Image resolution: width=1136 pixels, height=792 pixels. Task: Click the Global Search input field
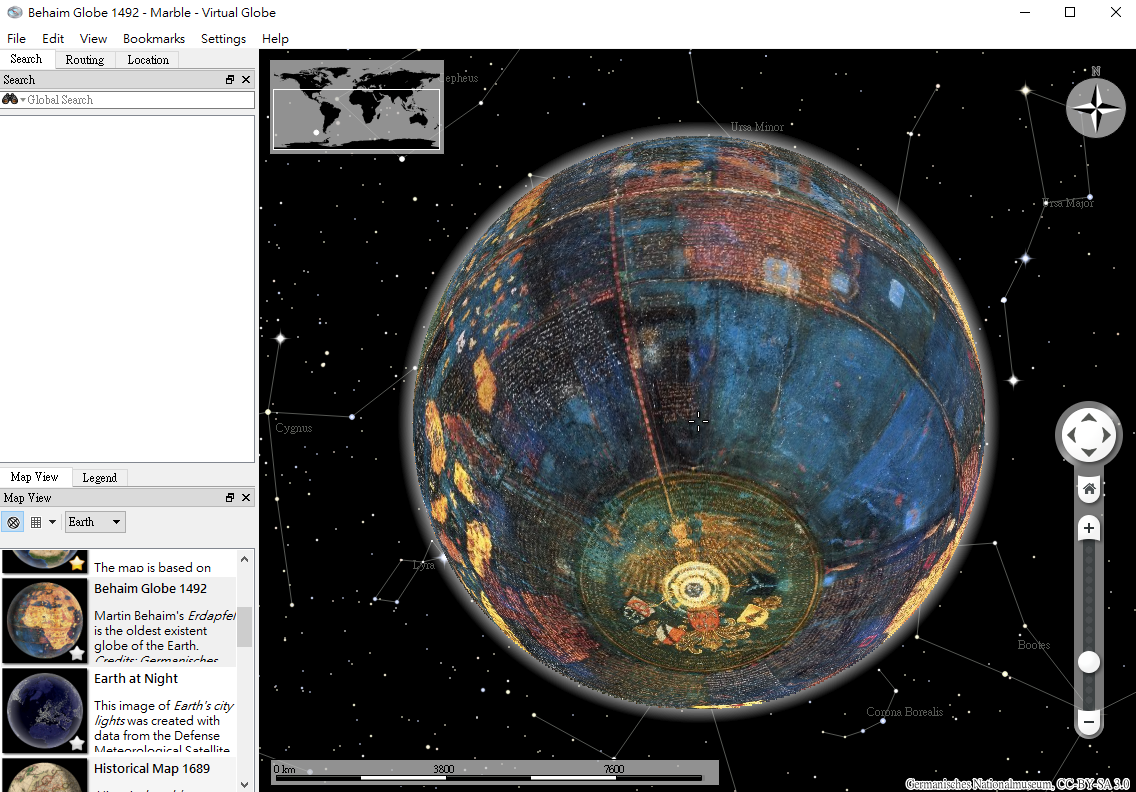click(128, 100)
